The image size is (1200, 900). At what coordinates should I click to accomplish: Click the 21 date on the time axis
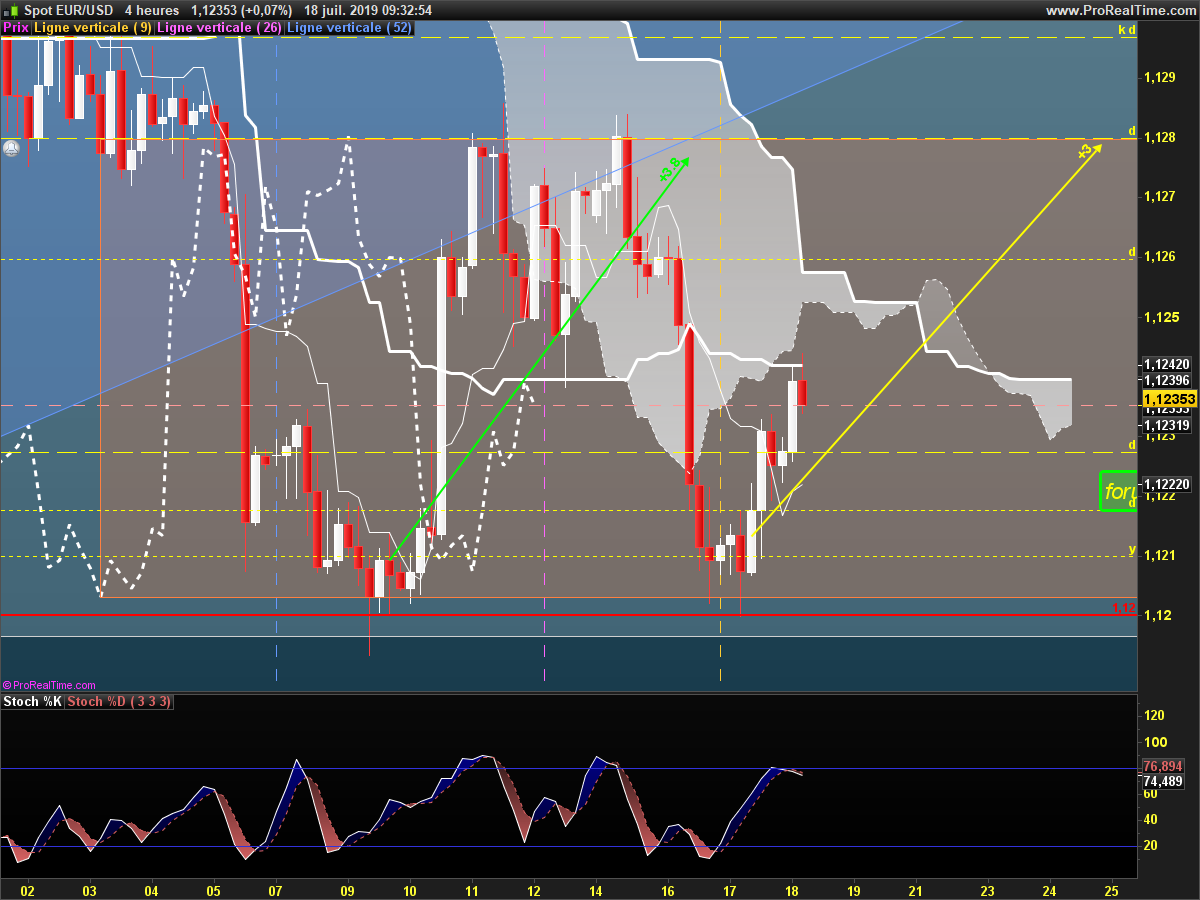(917, 890)
